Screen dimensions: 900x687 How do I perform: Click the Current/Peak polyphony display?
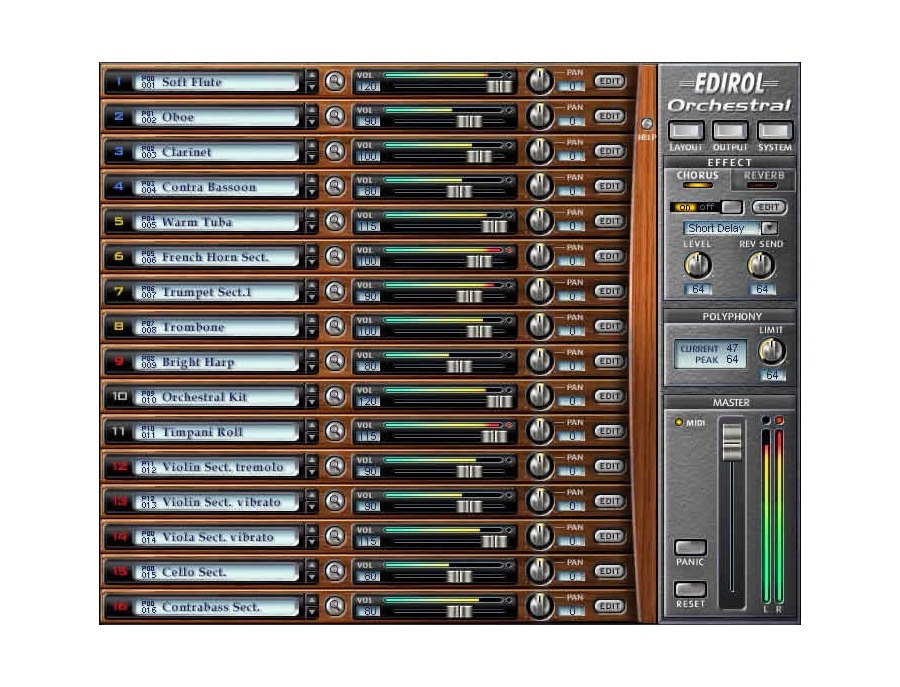[710, 354]
